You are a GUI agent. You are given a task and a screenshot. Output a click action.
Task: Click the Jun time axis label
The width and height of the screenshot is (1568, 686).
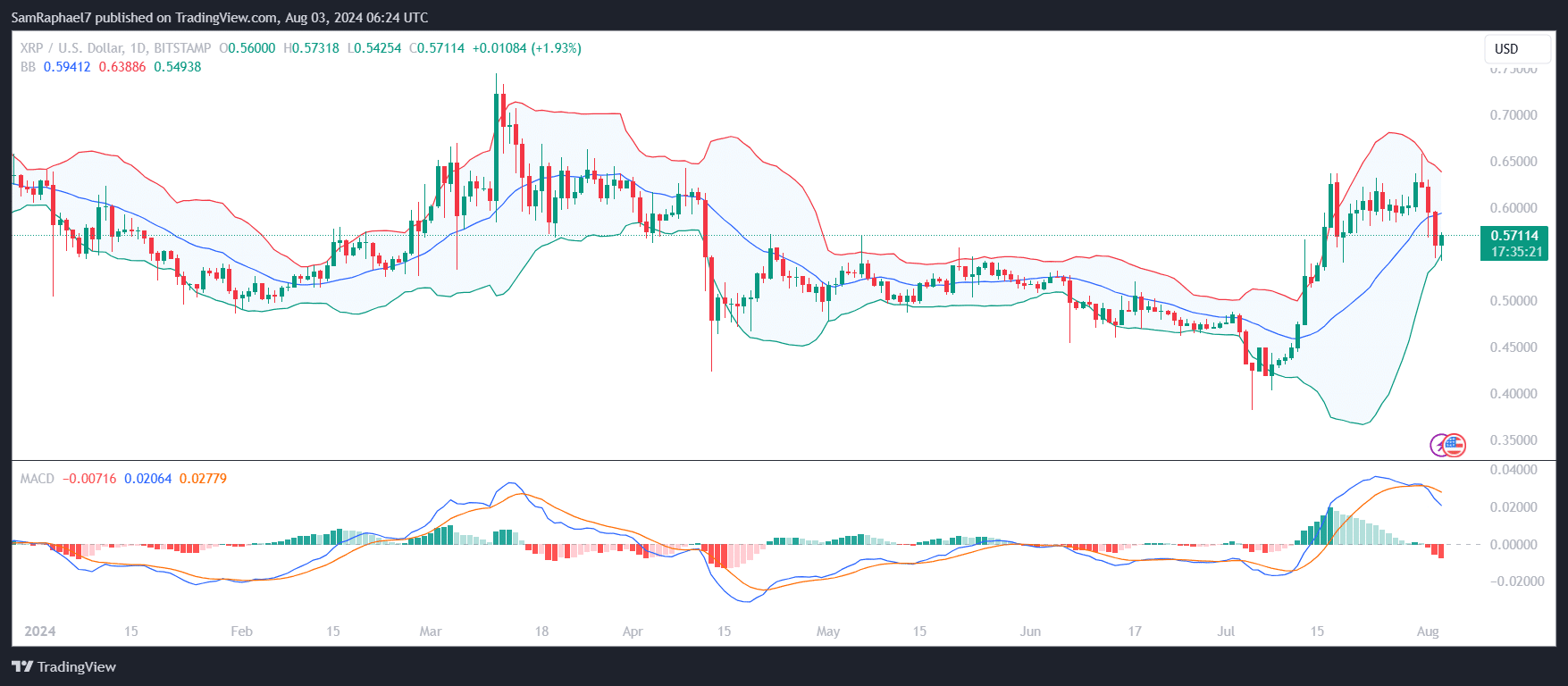pos(1031,632)
